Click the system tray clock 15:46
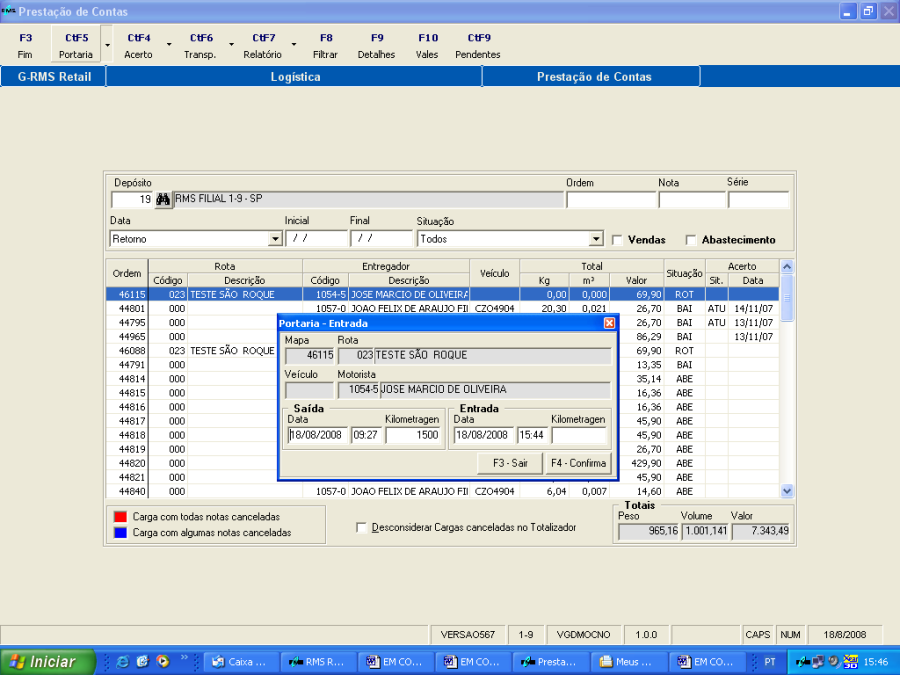 [875, 662]
